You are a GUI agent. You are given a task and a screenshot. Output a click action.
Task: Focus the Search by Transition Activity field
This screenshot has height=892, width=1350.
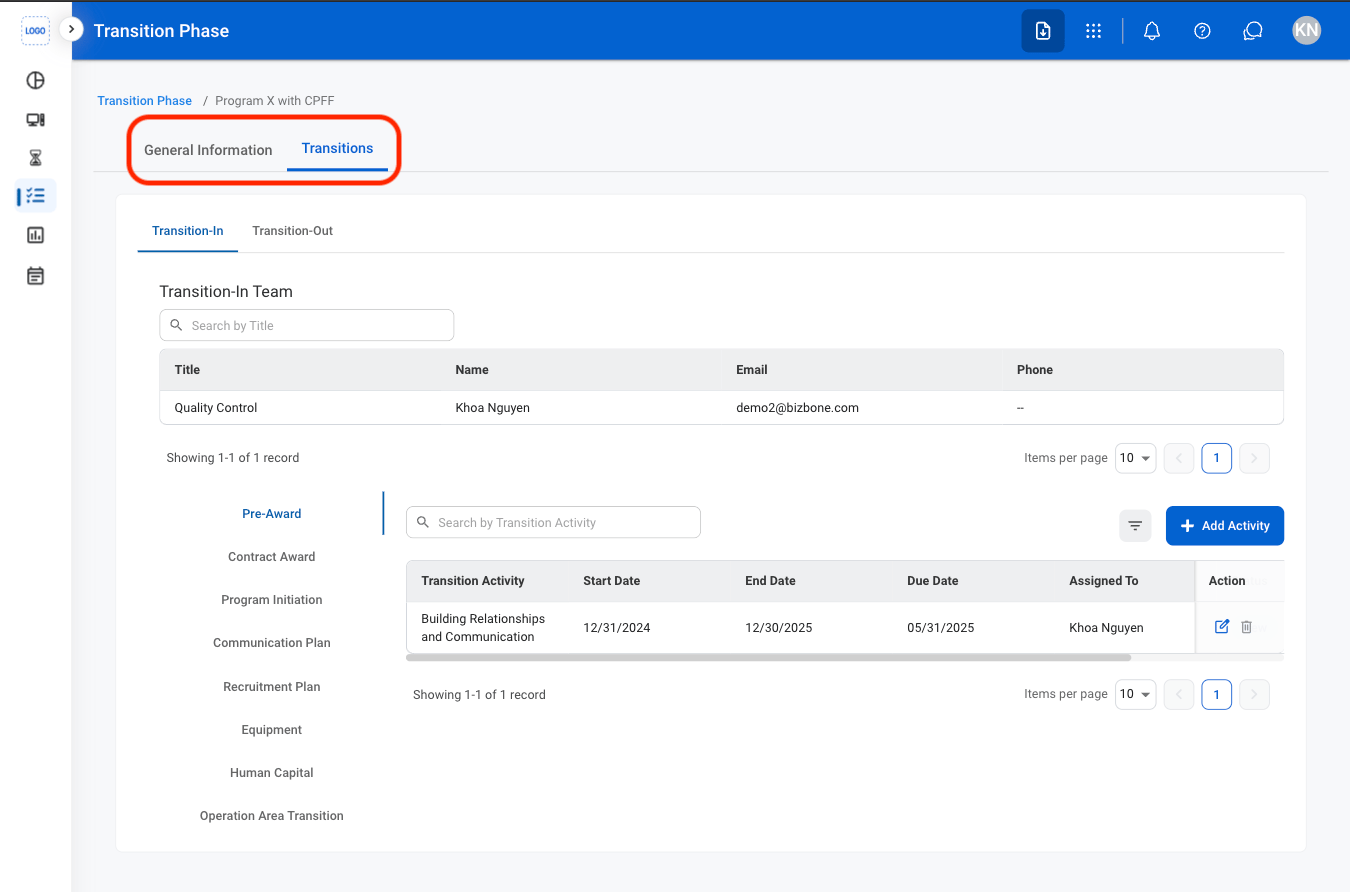point(553,522)
